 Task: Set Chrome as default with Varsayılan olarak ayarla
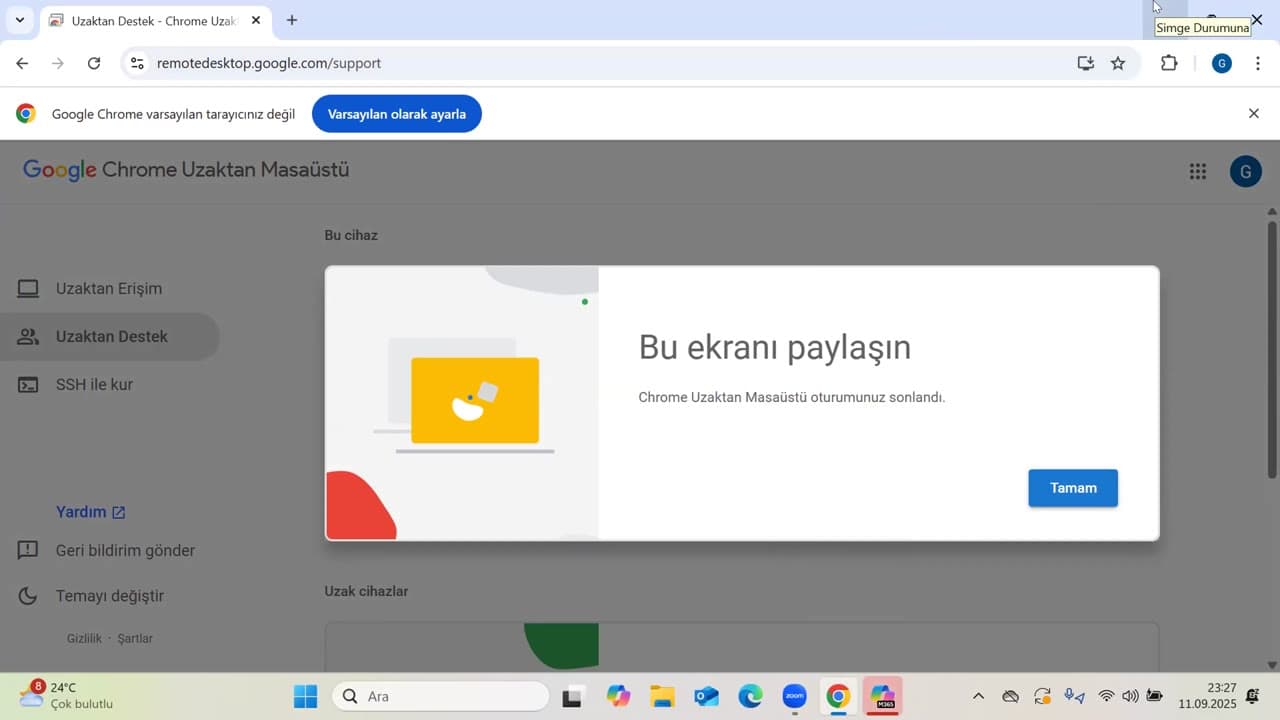(x=397, y=114)
